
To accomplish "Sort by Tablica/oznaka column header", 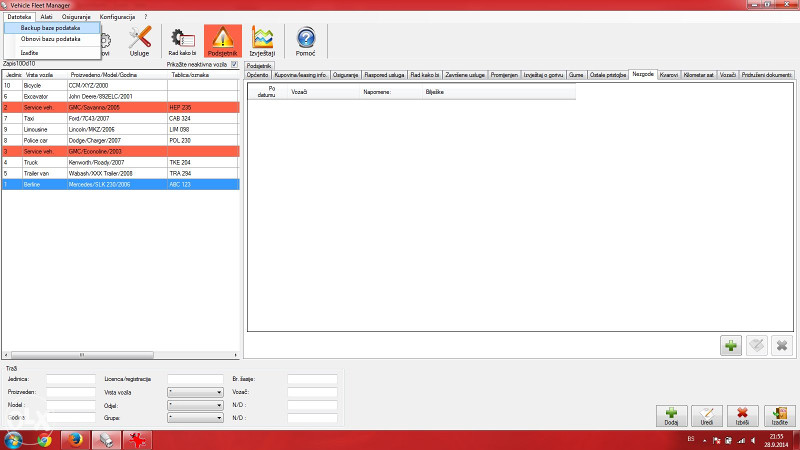I will coord(203,75).
